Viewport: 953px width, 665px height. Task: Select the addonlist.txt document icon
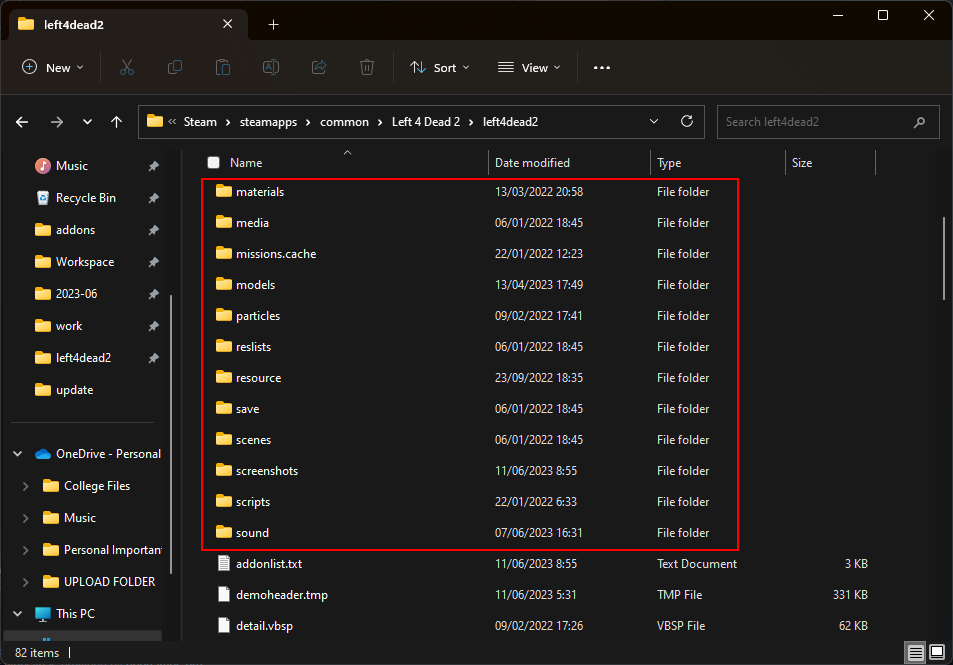coord(224,563)
